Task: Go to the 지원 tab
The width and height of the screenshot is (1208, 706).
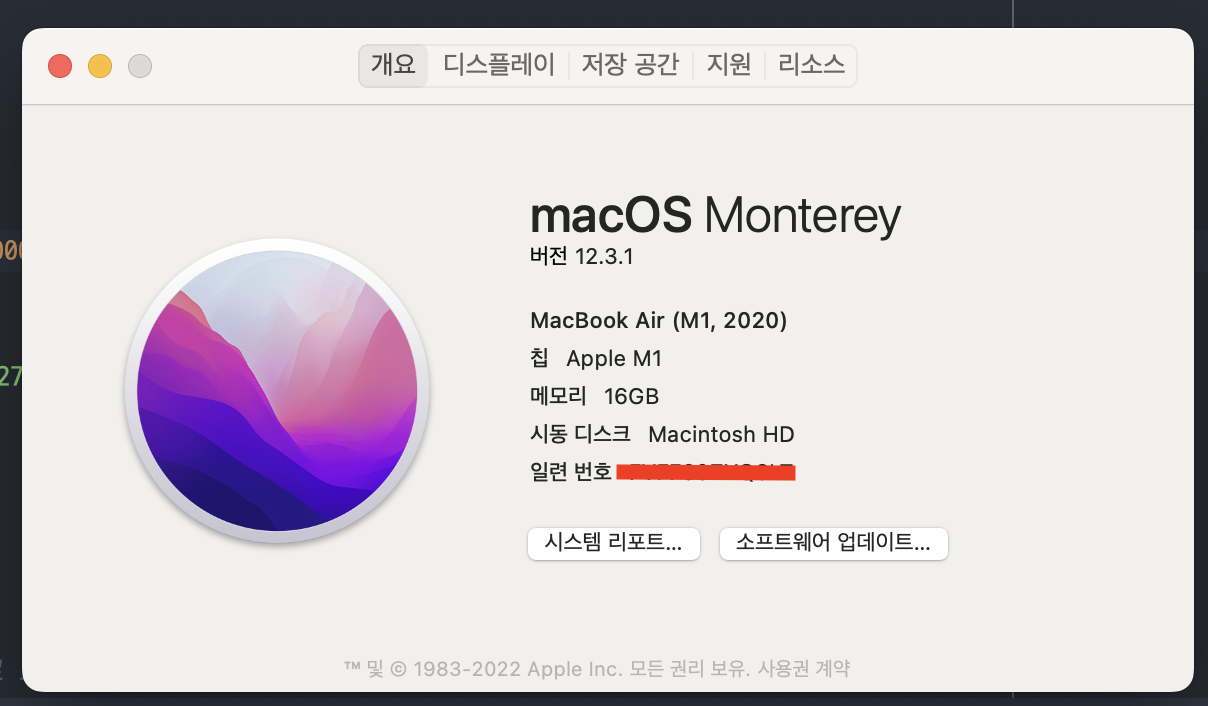Action: coord(728,65)
